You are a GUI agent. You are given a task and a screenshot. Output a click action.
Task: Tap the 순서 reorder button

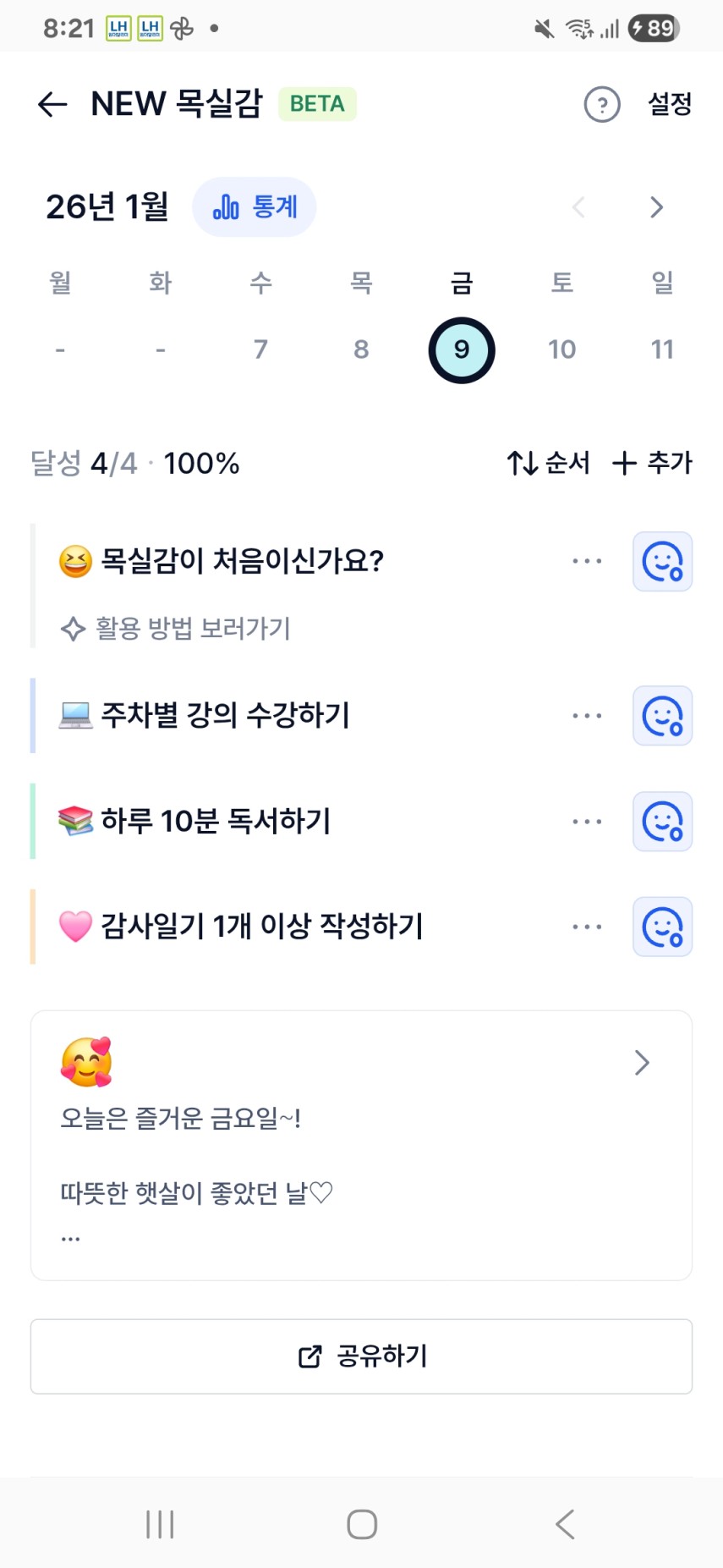point(548,463)
